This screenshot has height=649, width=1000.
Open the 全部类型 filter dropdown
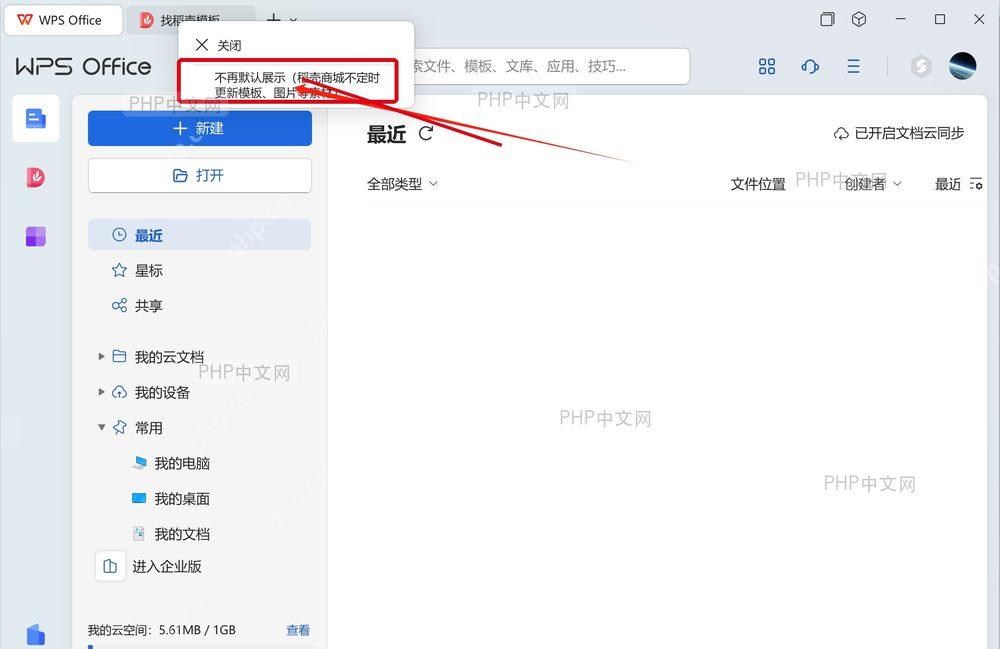(x=402, y=184)
